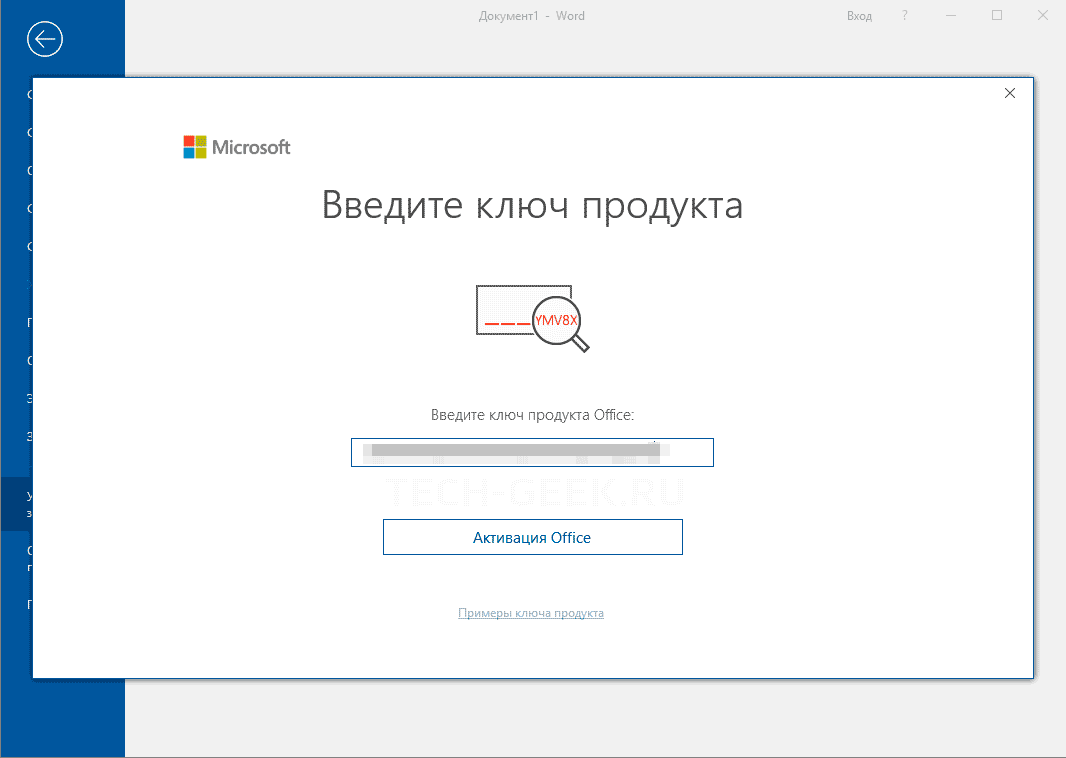The width and height of the screenshot is (1066, 758).
Task: Click the "Введите ключ продукта" heading
Action: coord(532,205)
